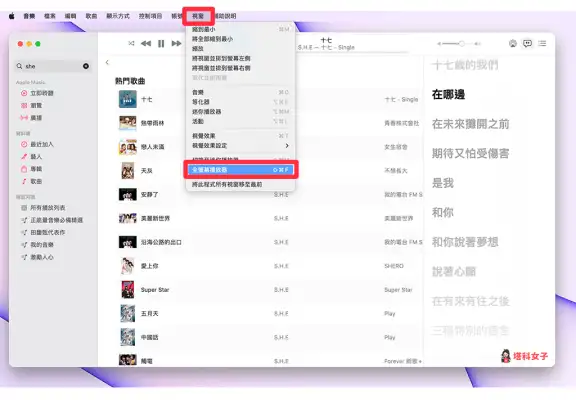Screen dimensions: 576x400
Task: Adjust the volume slider in the toolbar
Action: [x=459, y=44]
